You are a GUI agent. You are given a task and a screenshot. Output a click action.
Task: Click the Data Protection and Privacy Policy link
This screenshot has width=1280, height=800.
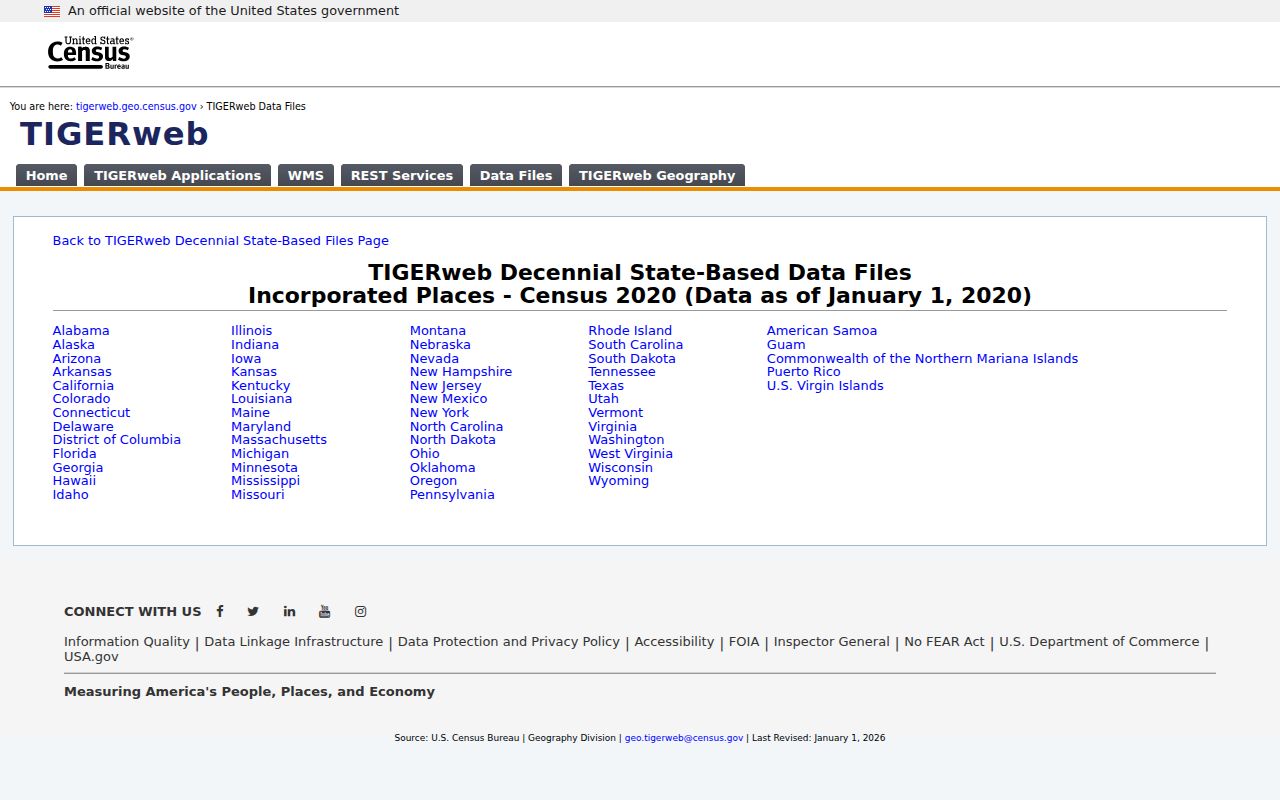coord(509,642)
